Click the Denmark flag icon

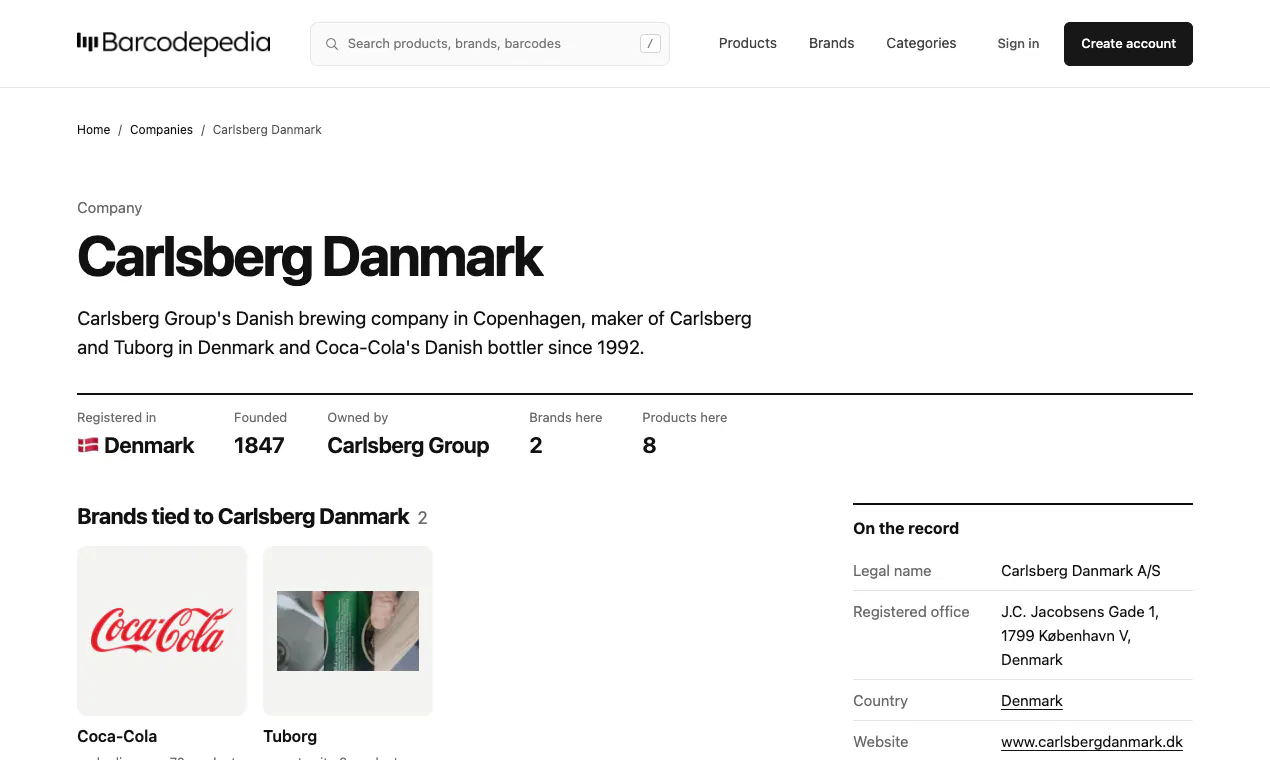coord(88,446)
